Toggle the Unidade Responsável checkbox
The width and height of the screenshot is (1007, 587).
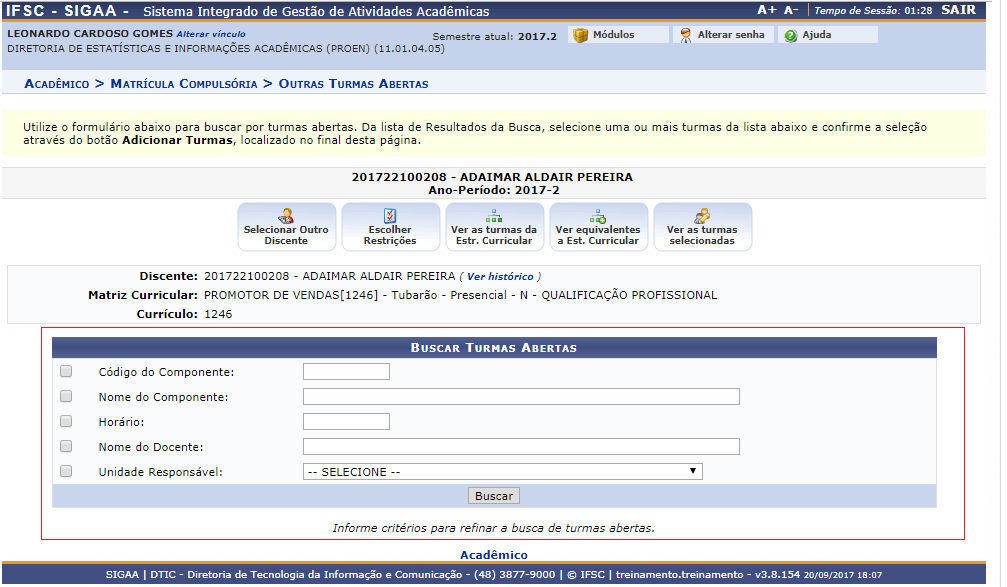(x=66, y=471)
